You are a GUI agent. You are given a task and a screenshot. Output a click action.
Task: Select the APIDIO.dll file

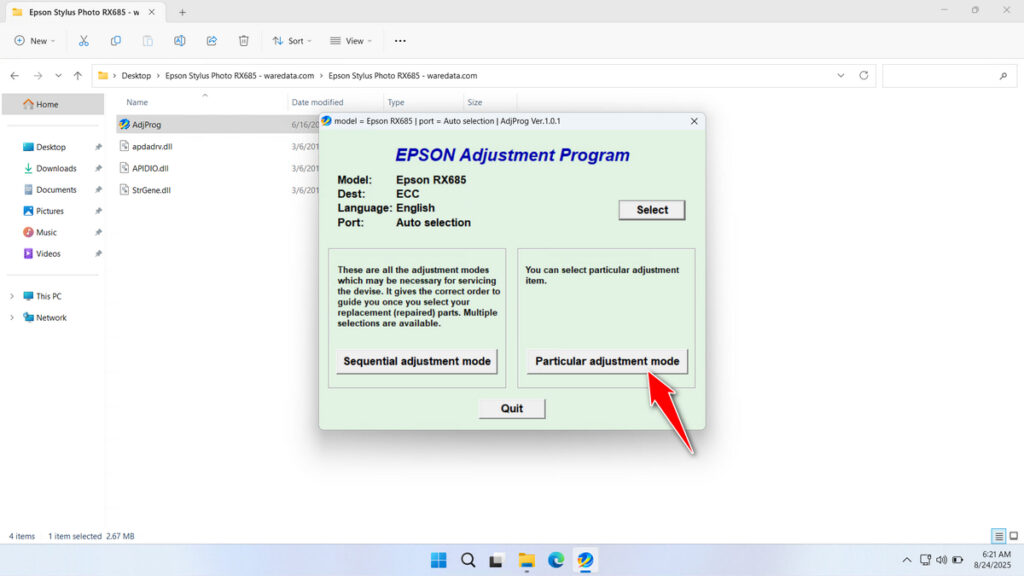(150, 168)
